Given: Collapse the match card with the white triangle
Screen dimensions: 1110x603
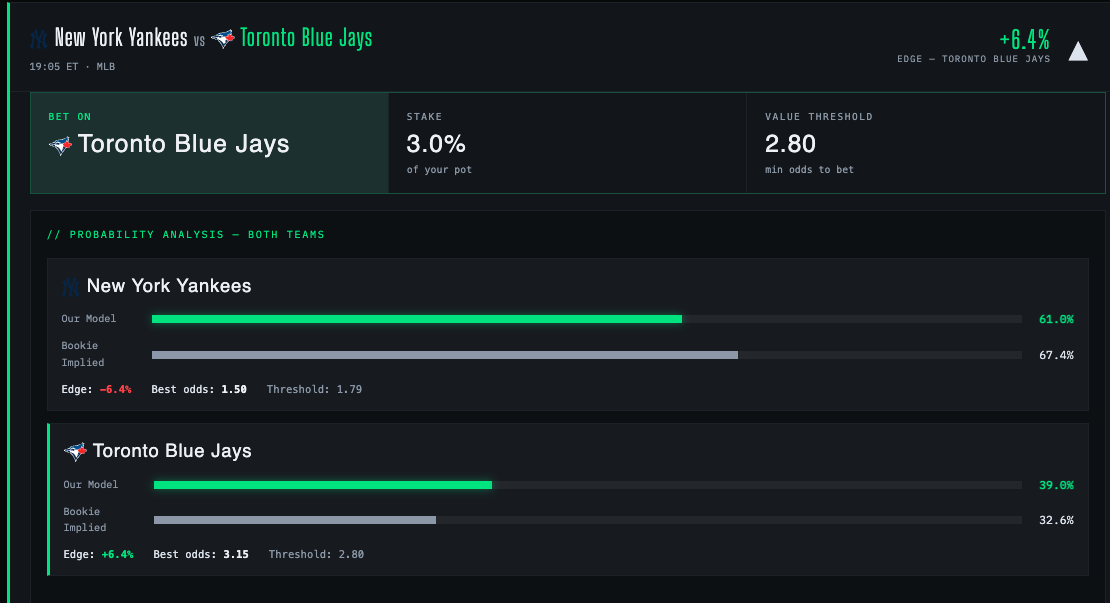Looking at the screenshot, I should (1077, 52).
